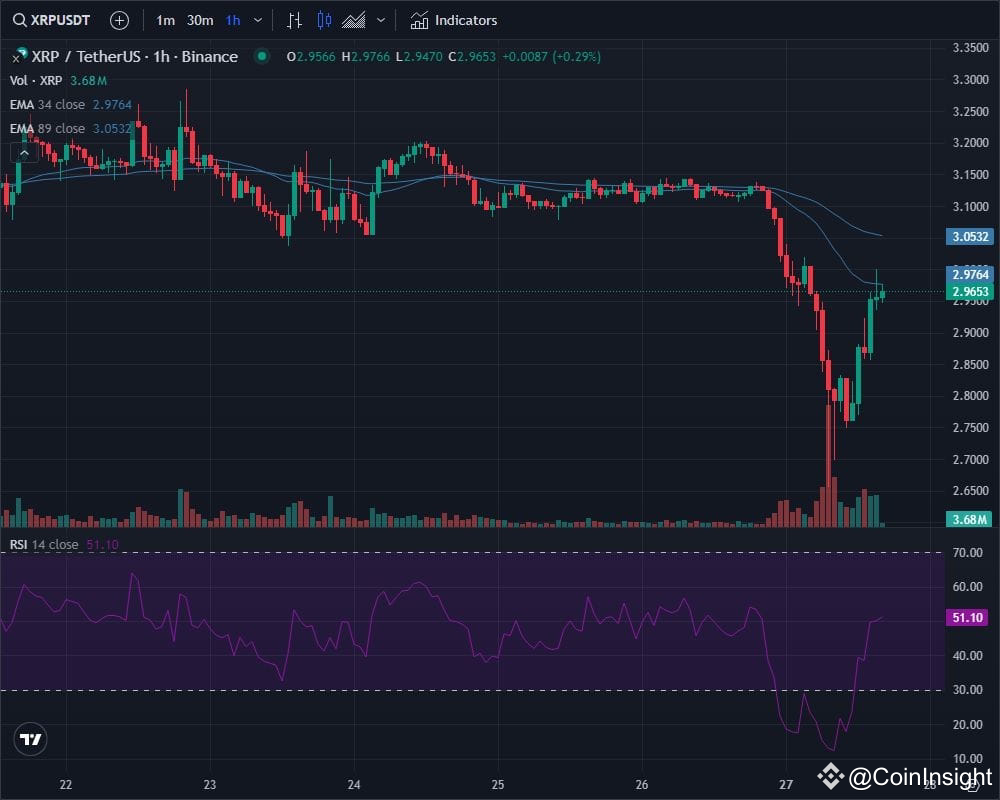
Task: Click the bar replay style icon in toolbar
Action: tap(294, 19)
